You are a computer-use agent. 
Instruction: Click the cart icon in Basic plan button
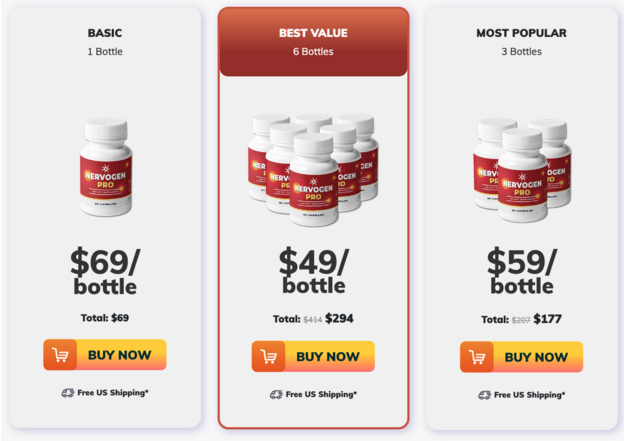tap(60, 355)
